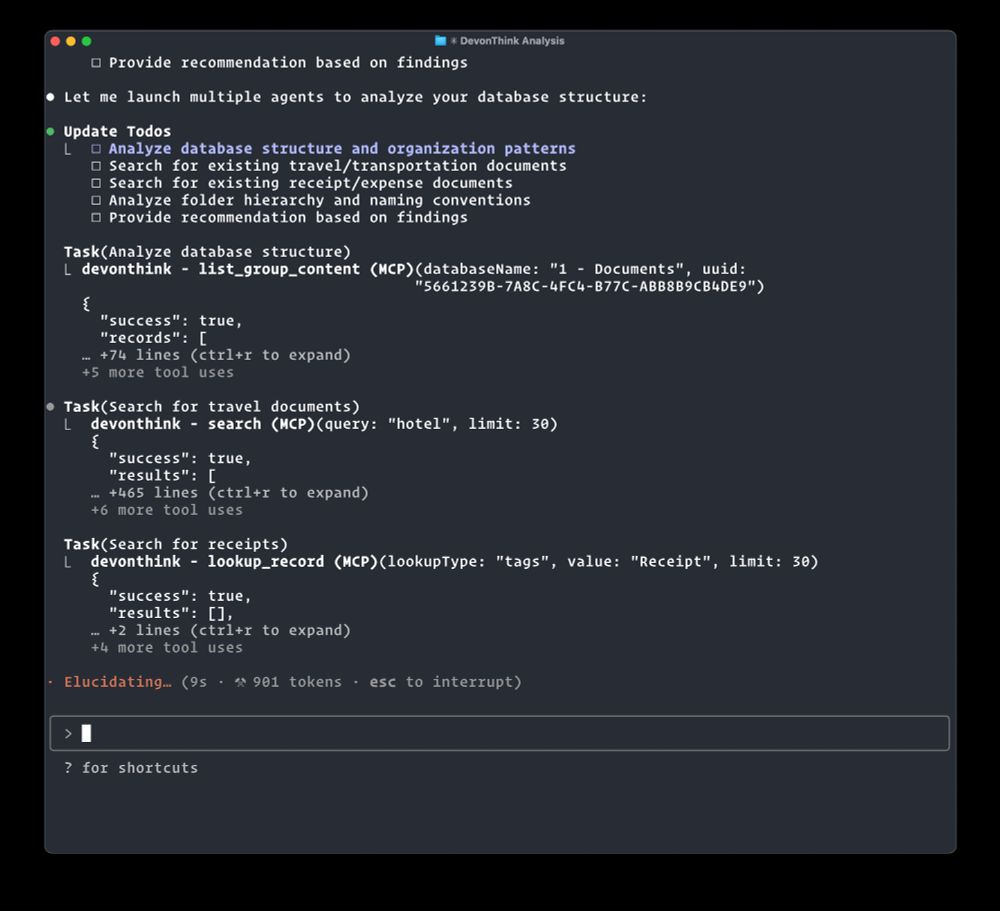The height and width of the screenshot is (911, 1000).
Task: Click the '901 tokens' counter
Action: coord(297,682)
